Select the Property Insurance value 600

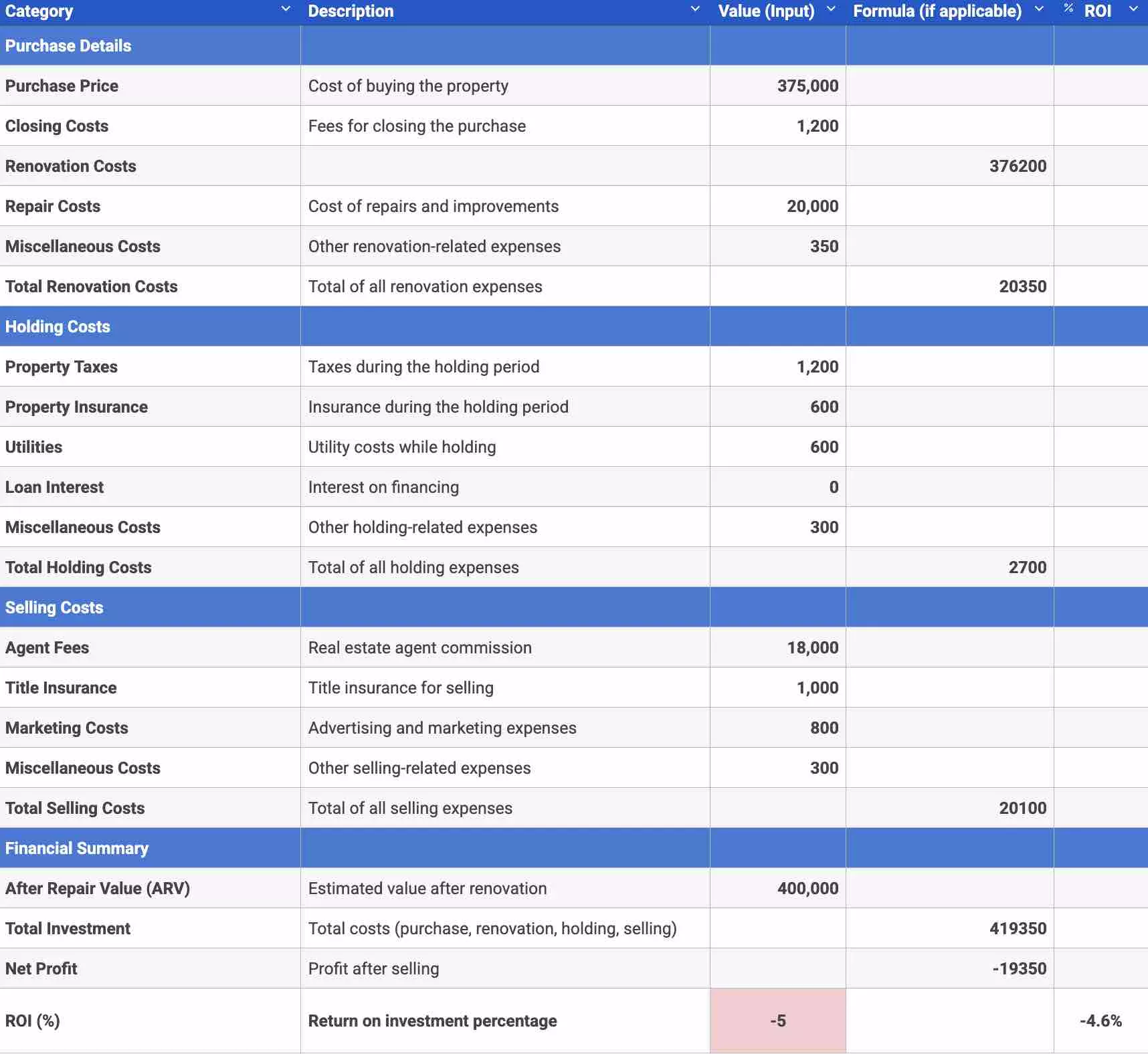click(x=824, y=407)
